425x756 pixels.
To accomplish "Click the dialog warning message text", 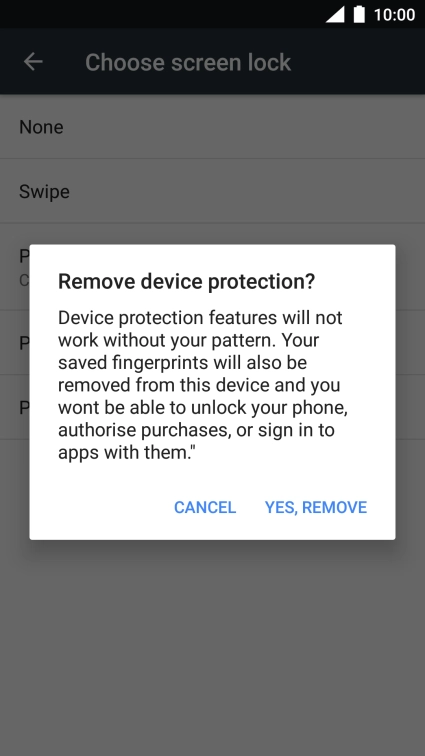I will [203, 385].
